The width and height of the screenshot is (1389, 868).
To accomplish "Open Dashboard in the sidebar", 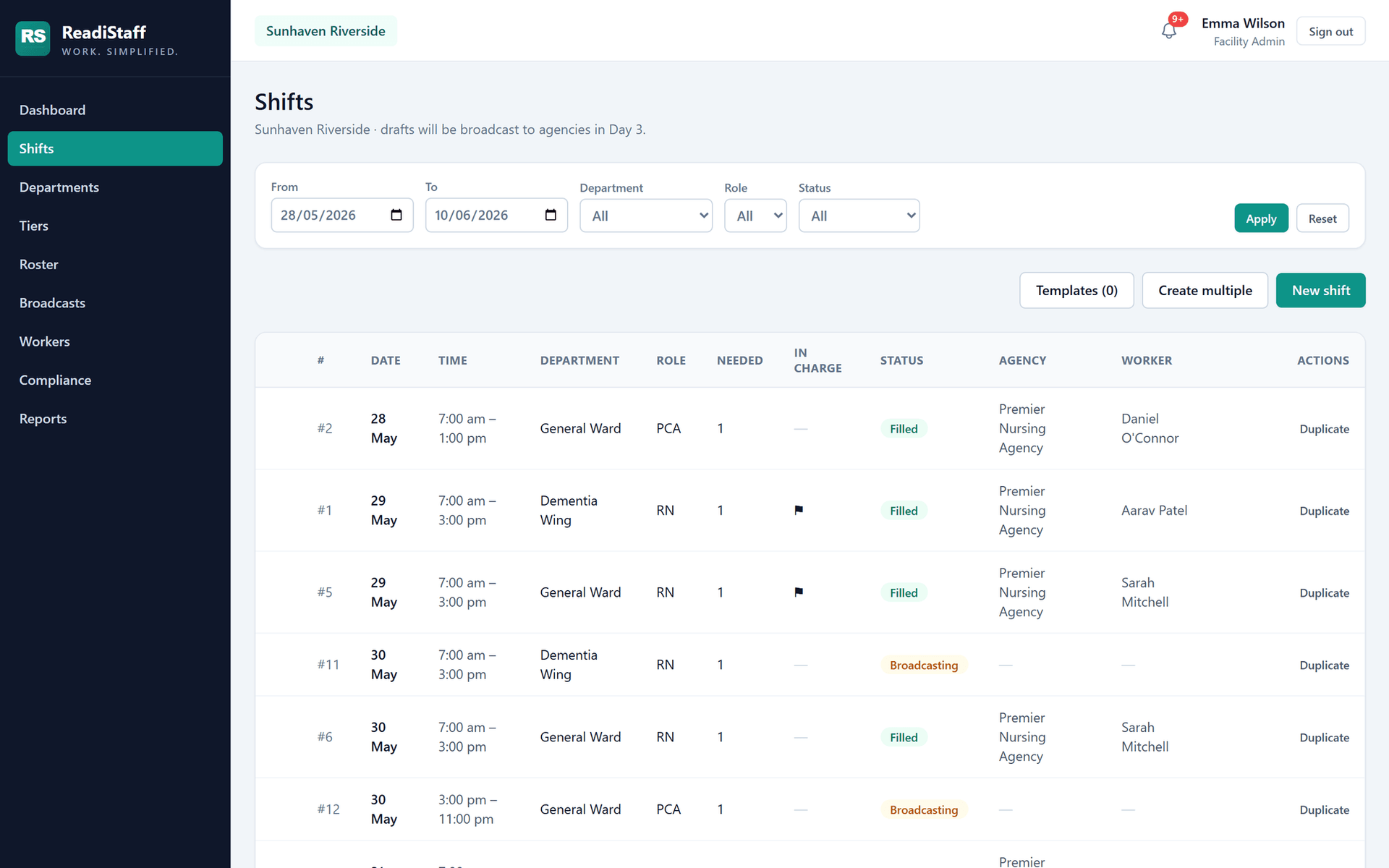I will point(115,110).
